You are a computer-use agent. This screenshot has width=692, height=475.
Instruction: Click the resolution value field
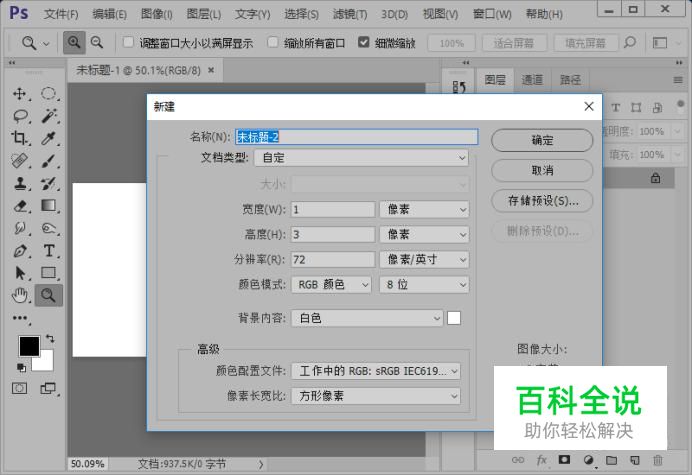pyautogui.click(x=333, y=260)
